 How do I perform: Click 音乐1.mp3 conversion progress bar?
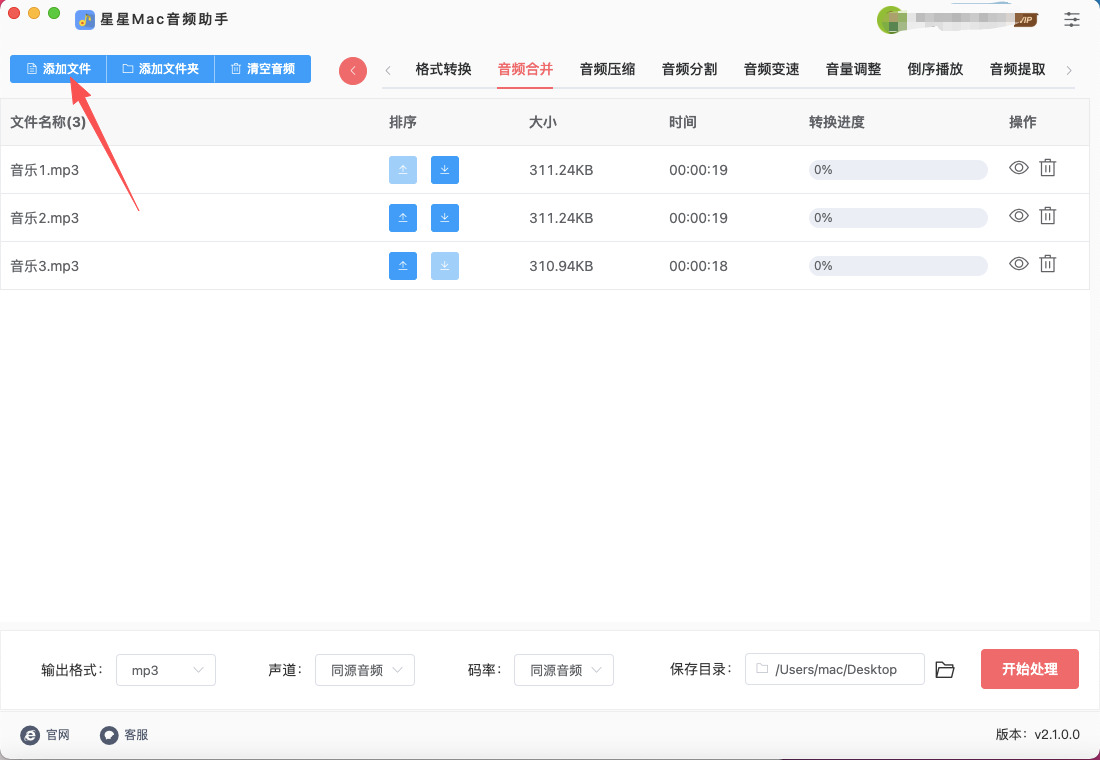[897, 170]
